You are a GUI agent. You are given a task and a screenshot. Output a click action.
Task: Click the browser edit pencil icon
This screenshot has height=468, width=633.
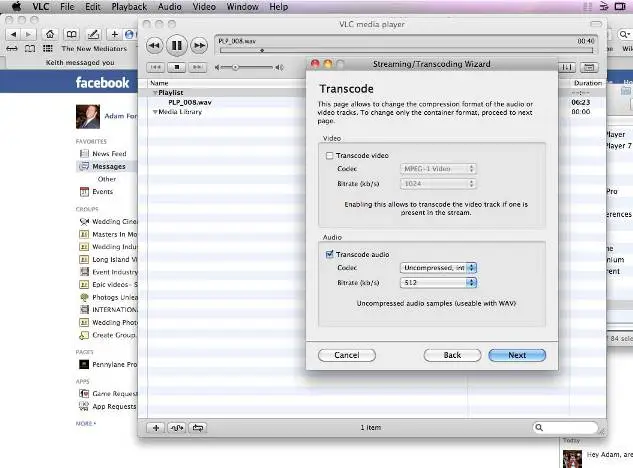click(x=93, y=34)
